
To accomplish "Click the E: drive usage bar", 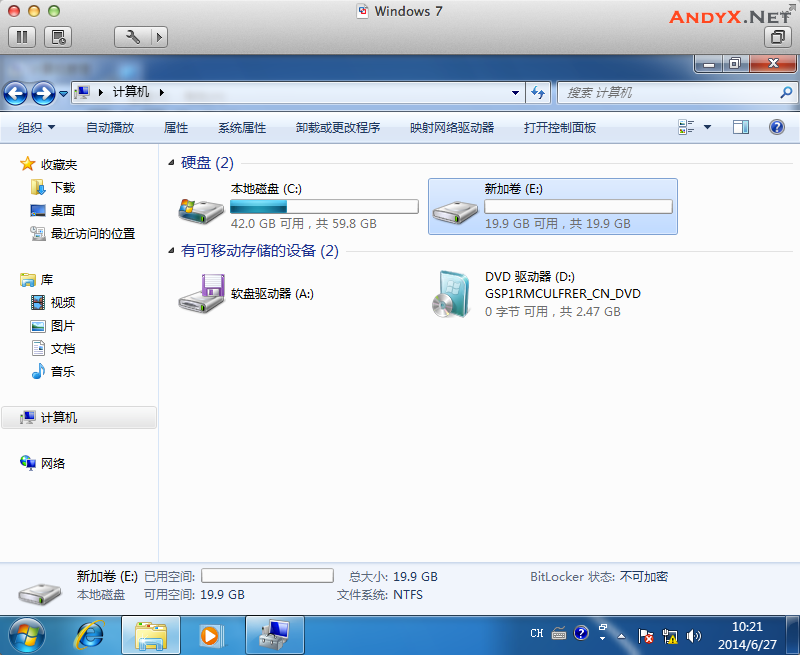I will tap(578, 207).
